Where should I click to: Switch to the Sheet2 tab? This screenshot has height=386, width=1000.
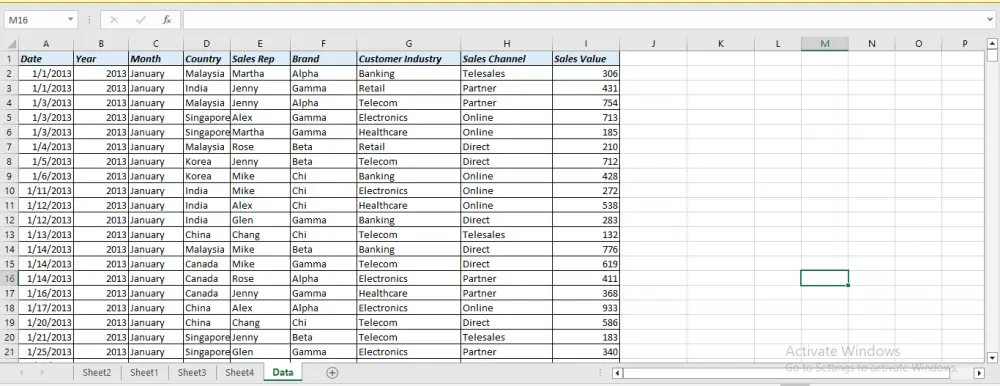click(97, 373)
